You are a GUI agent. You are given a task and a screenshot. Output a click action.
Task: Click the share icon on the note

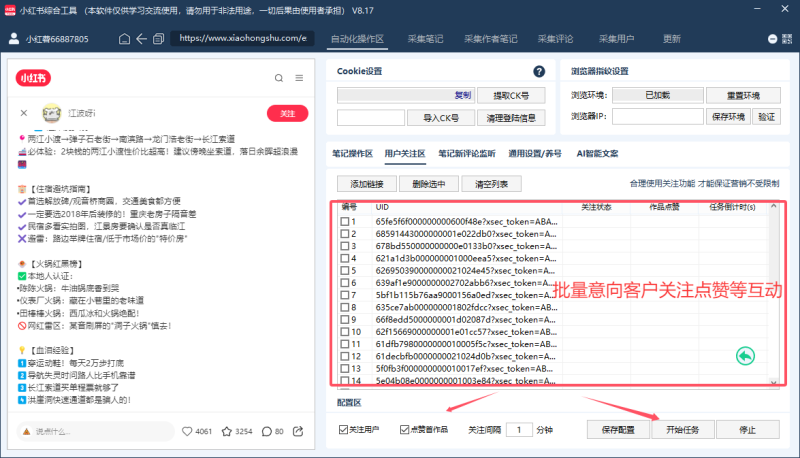point(298,431)
